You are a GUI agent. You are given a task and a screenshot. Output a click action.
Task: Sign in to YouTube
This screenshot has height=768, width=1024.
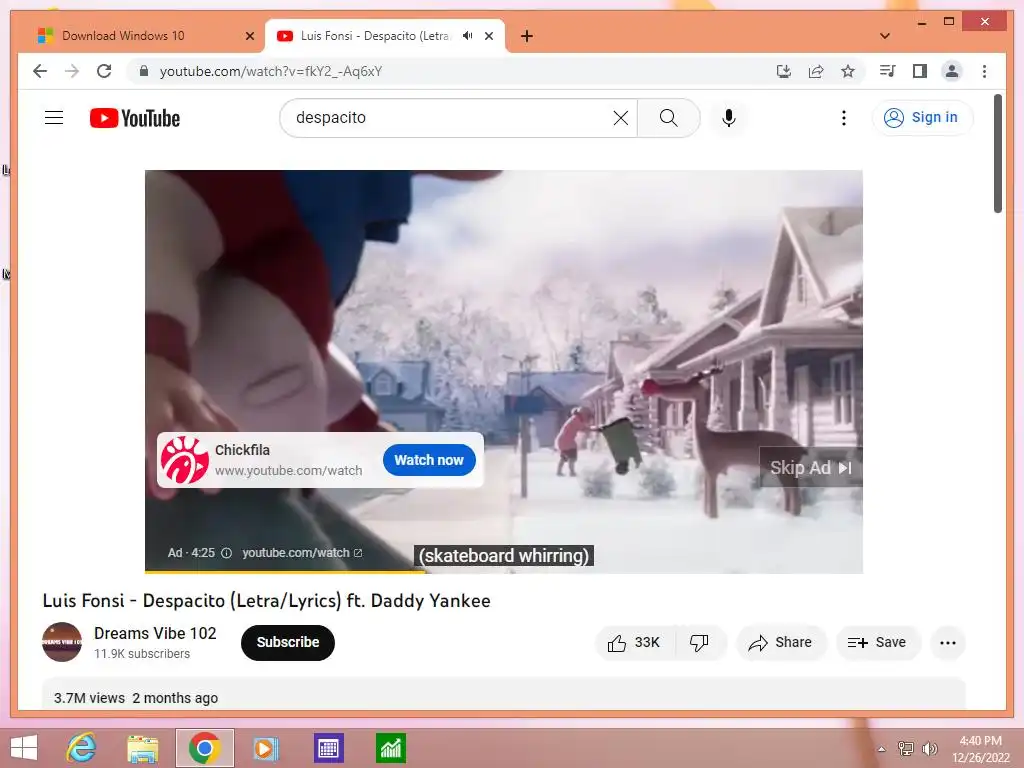921,118
